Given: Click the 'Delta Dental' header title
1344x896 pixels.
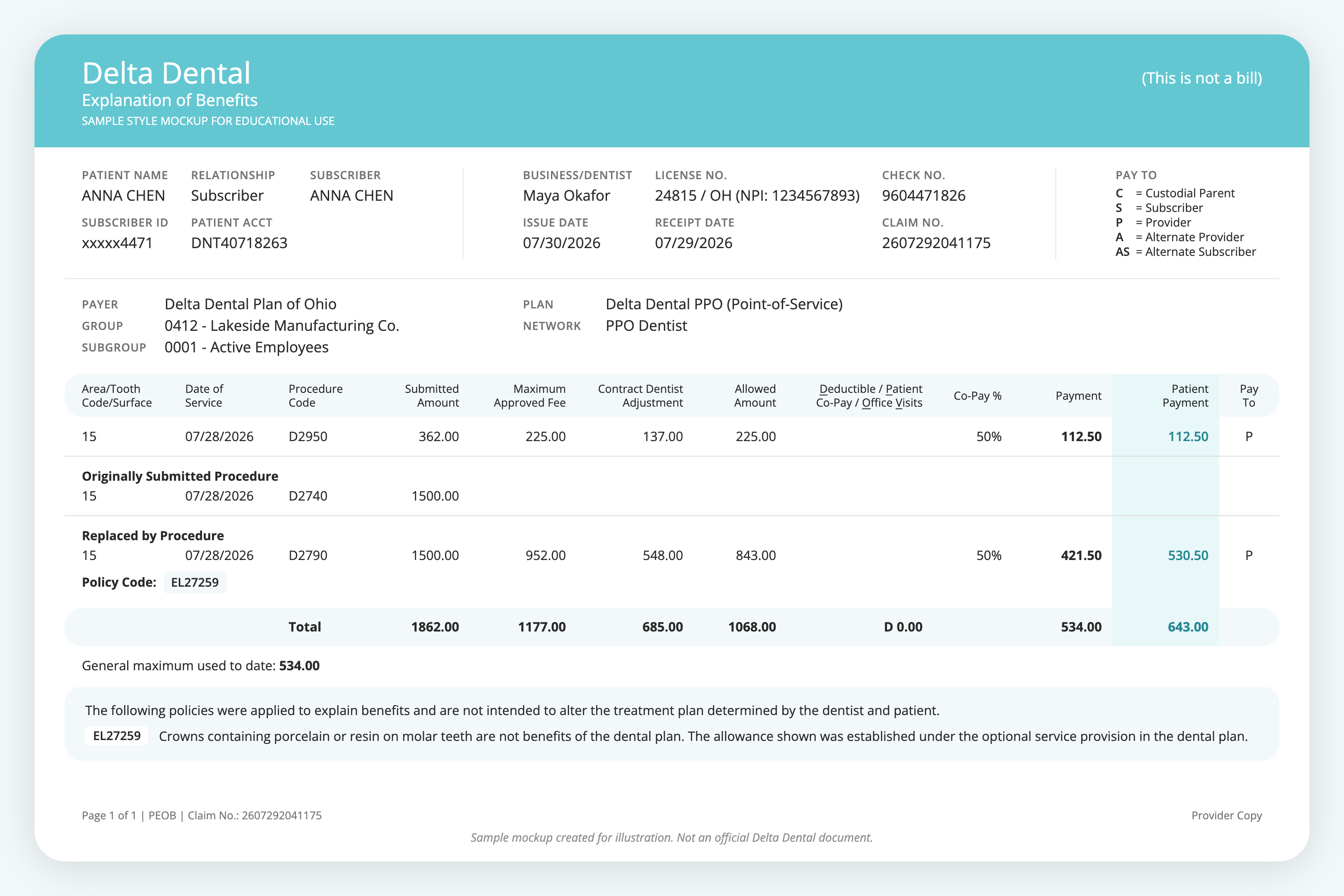Looking at the screenshot, I should tap(166, 73).
